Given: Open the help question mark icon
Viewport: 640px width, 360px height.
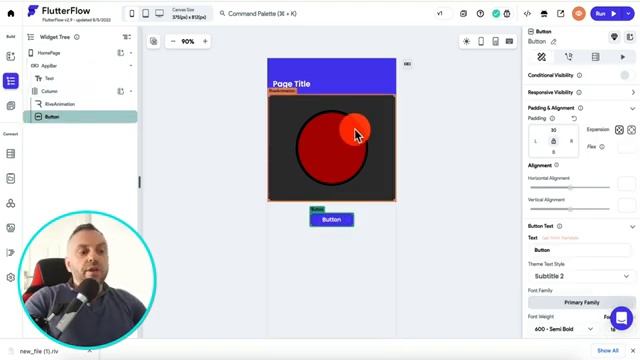Looking at the screenshot, I should pyautogui.click(x=480, y=13).
